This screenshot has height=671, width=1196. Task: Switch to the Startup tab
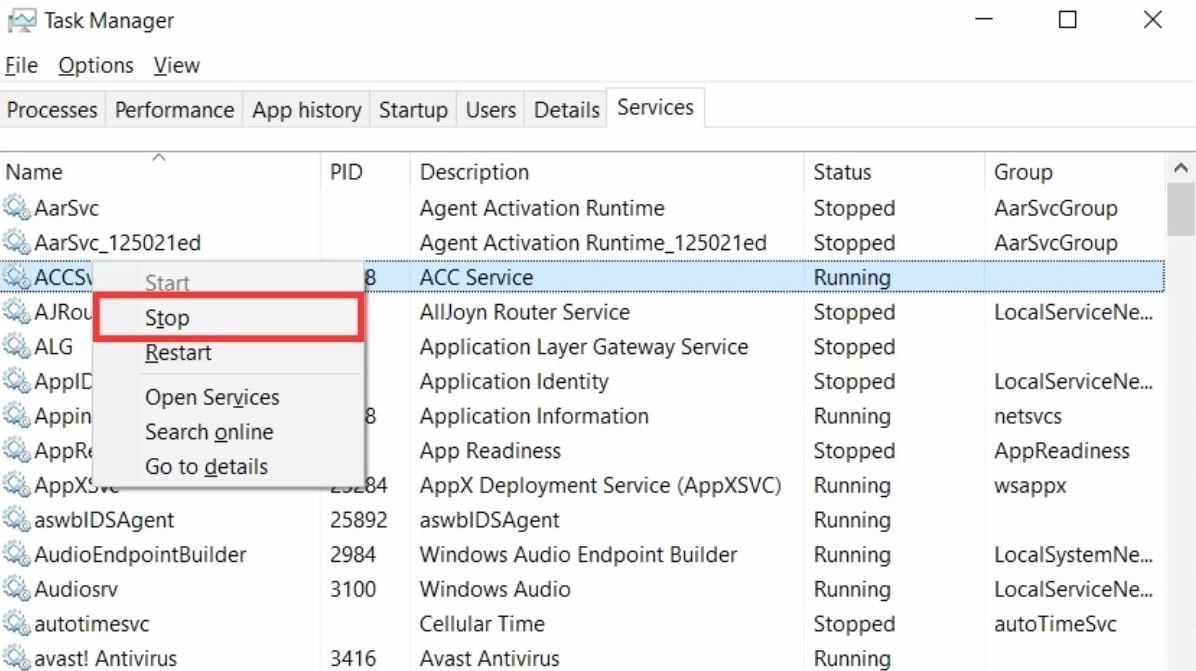[413, 110]
